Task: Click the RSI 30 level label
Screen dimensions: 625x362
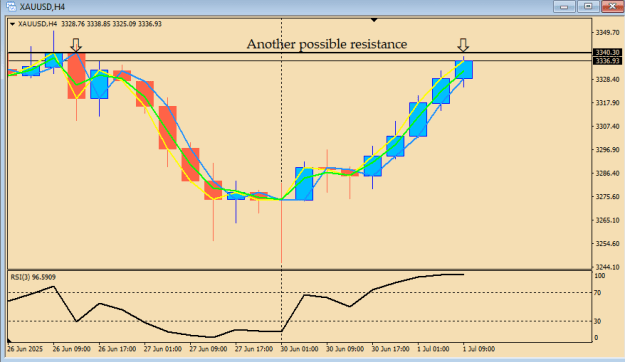Action: click(597, 321)
